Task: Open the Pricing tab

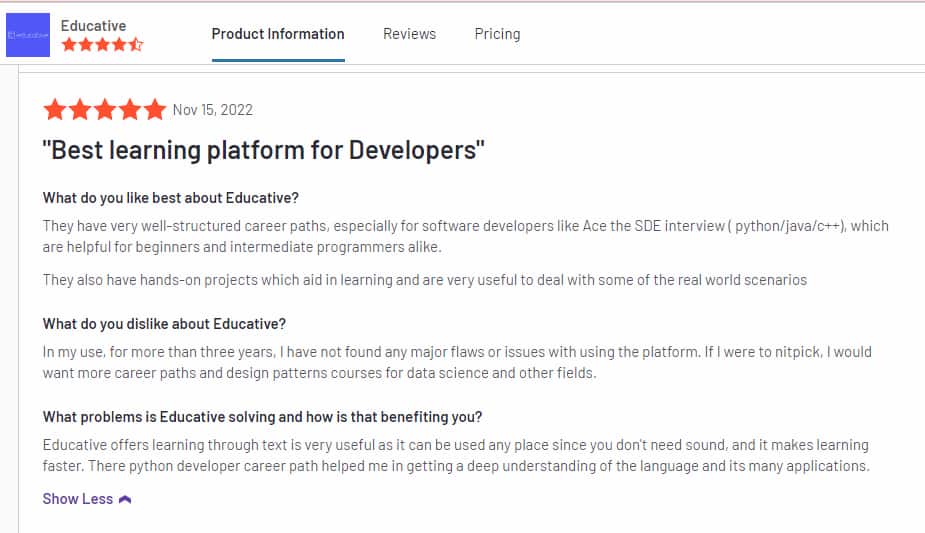Action: [x=497, y=34]
